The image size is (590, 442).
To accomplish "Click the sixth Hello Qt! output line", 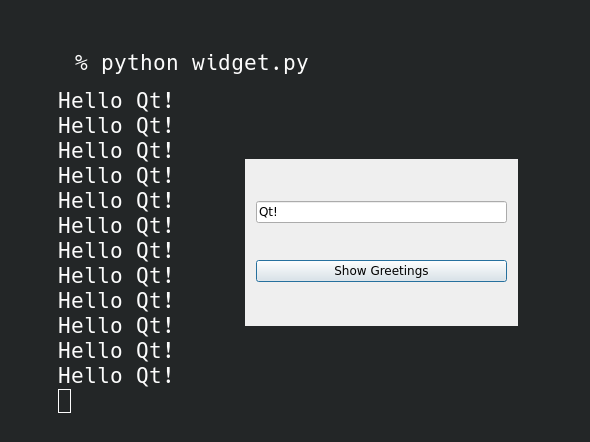I will tap(115, 226).
